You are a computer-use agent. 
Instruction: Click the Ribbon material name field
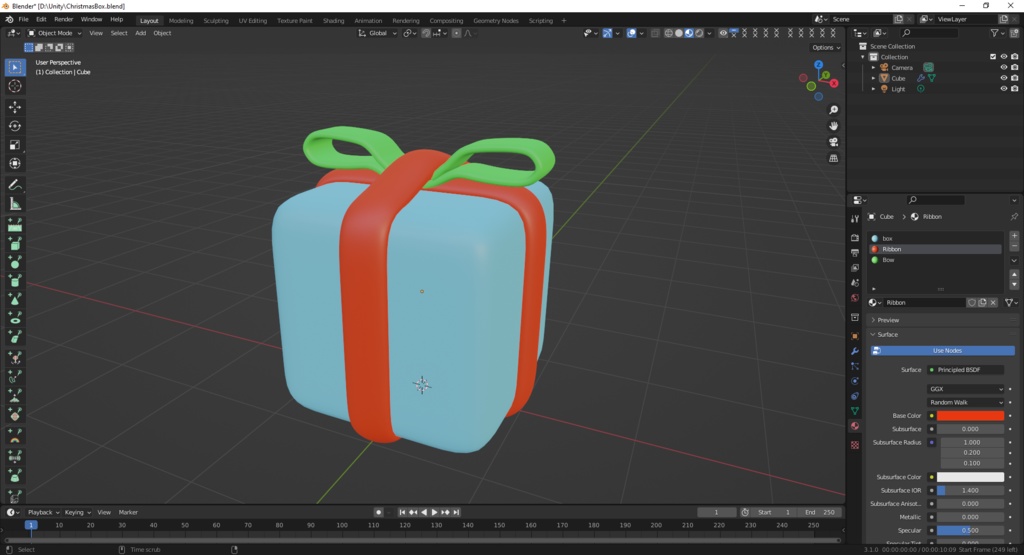pos(924,302)
